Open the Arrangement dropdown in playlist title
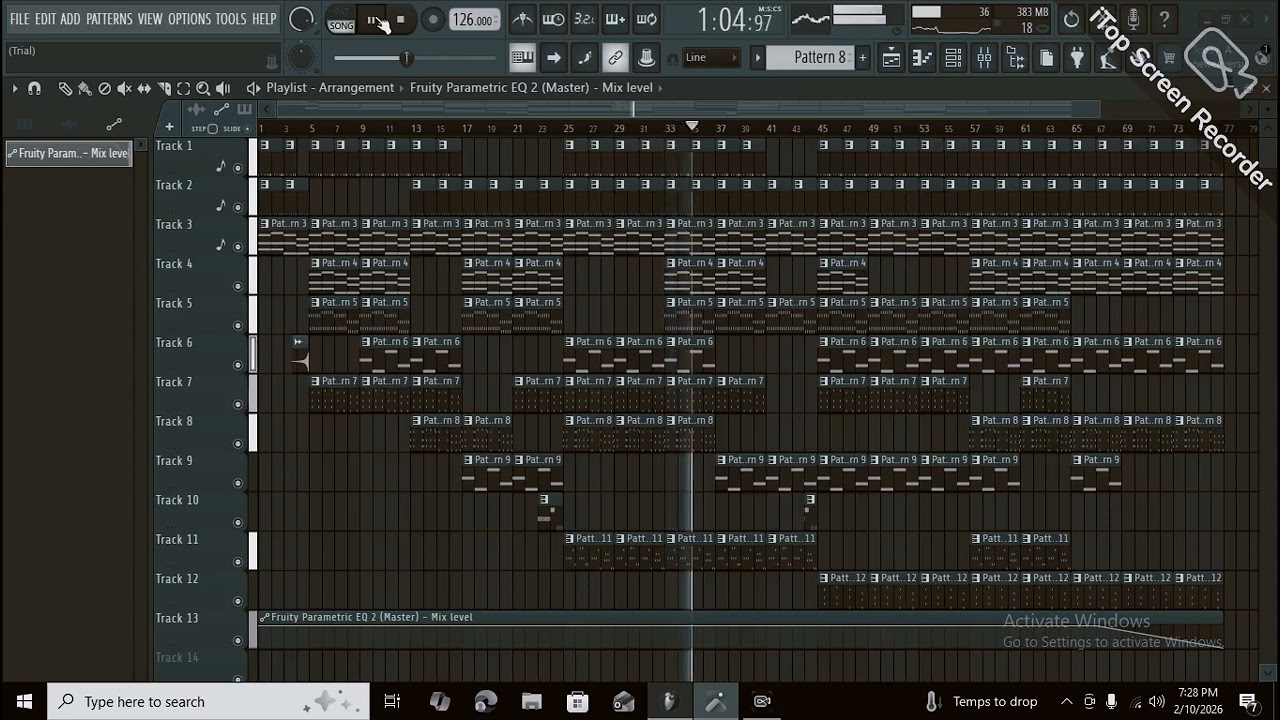The width and height of the screenshot is (1280, 720). point(356,88)
